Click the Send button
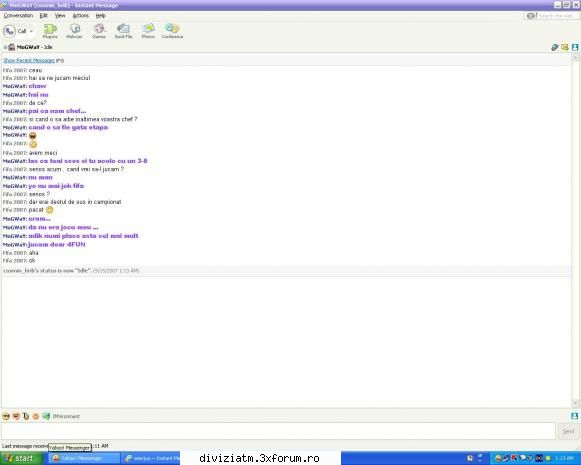Screen dimensions: 581x465 568,431
